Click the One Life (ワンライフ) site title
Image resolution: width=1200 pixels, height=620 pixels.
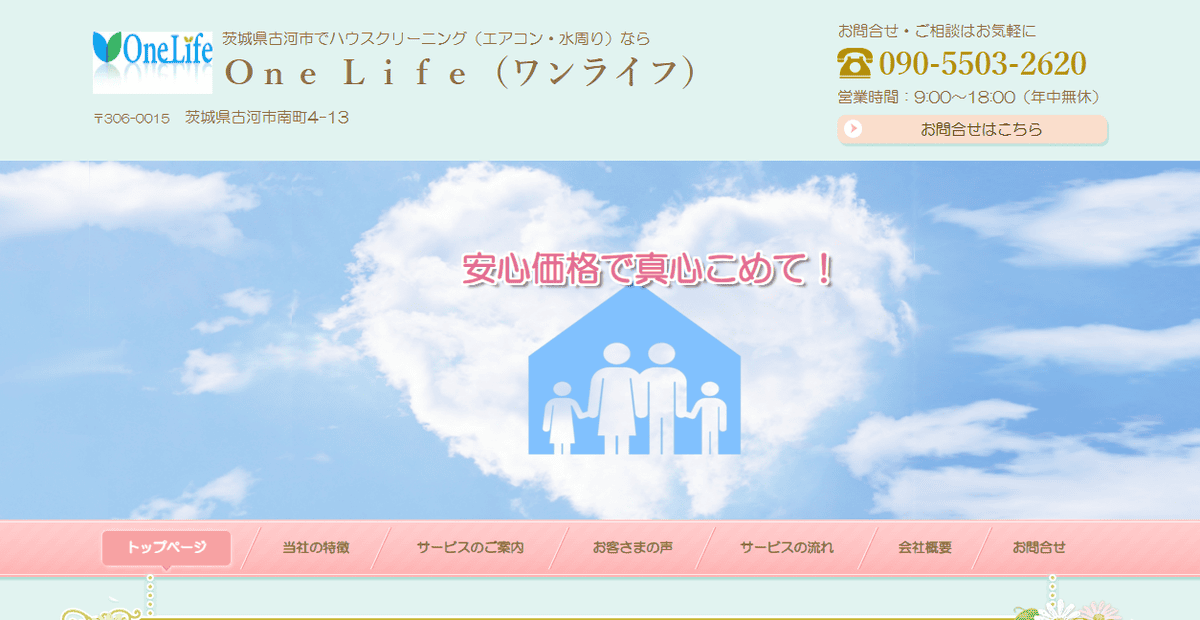point(460,73)
